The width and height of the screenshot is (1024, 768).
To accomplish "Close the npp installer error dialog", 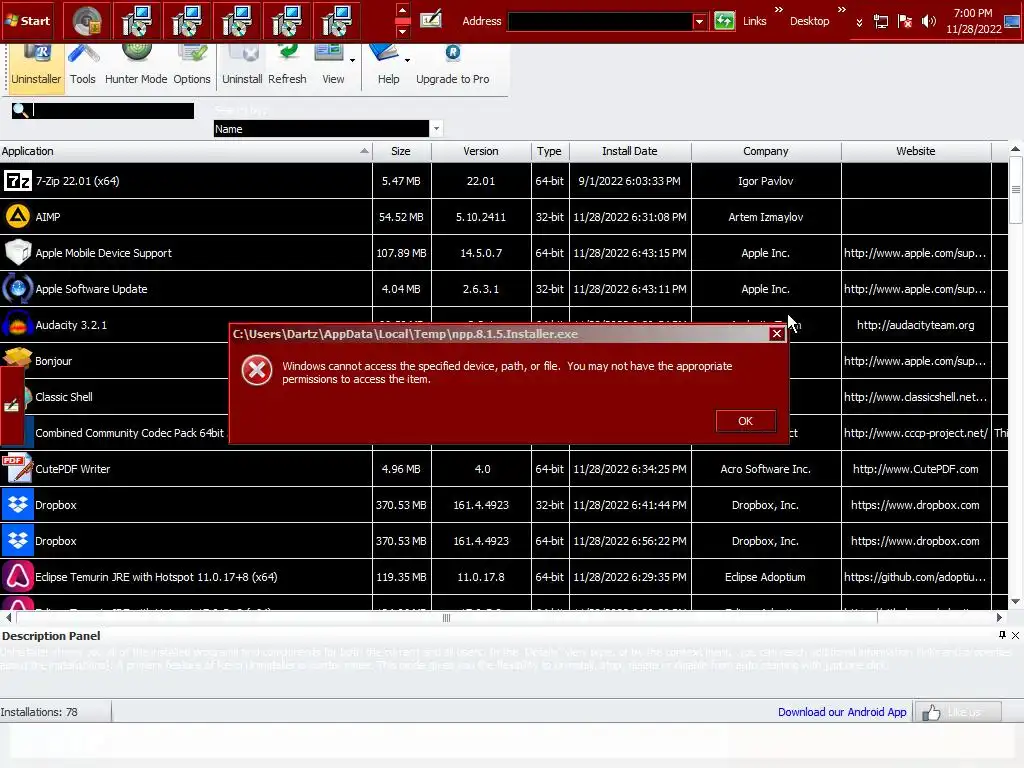I will [x=776, y=334].
